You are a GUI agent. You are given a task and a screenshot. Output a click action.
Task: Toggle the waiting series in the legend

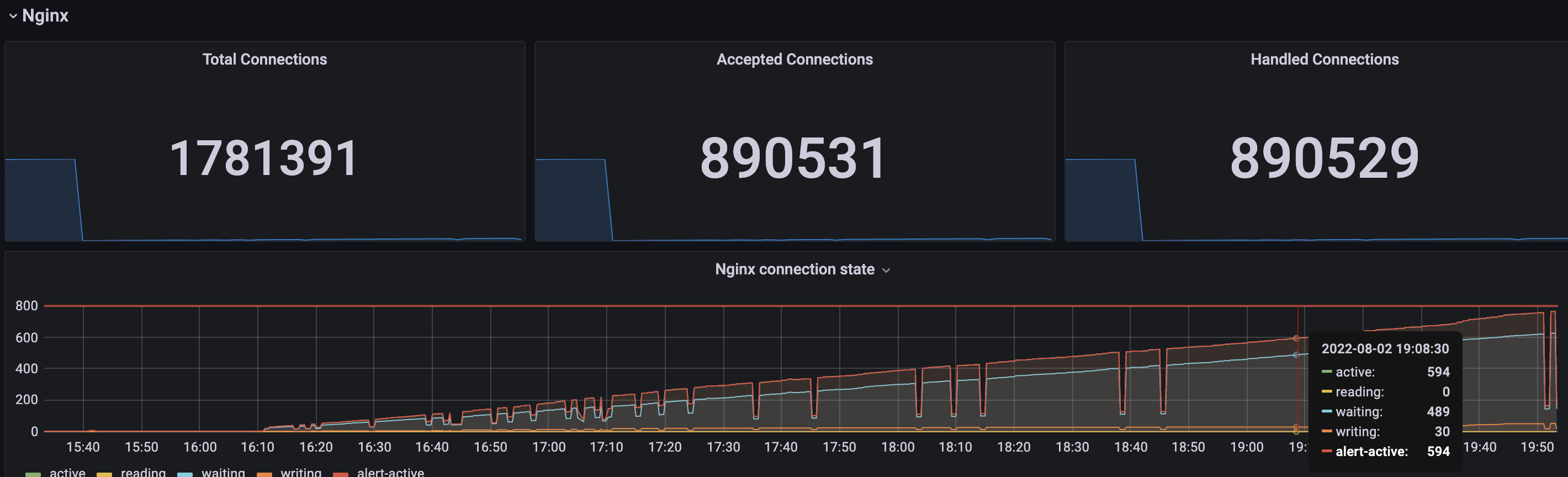[x=223, y=471]
